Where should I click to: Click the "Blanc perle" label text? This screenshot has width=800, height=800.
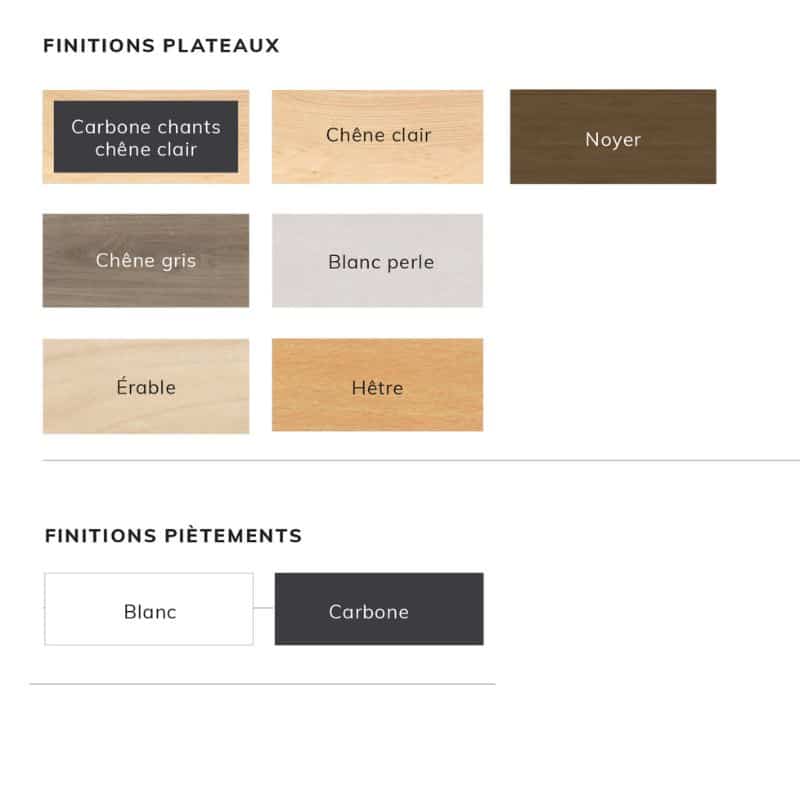(381, 262)
